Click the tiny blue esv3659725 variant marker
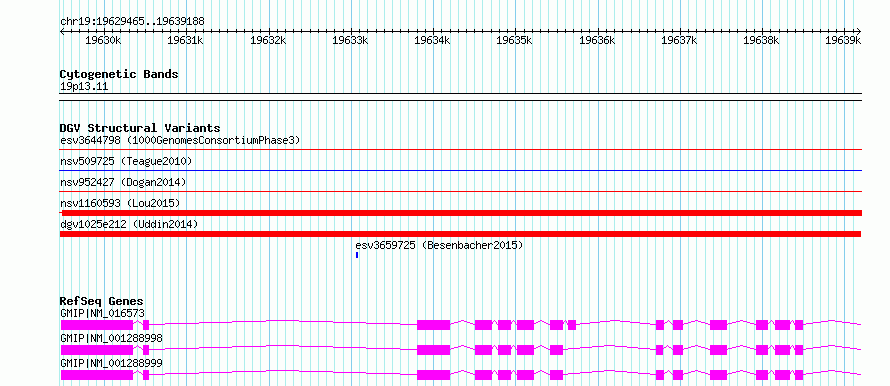Image resolution: width=890 pixels, height=386 pixels. point(357,255)
